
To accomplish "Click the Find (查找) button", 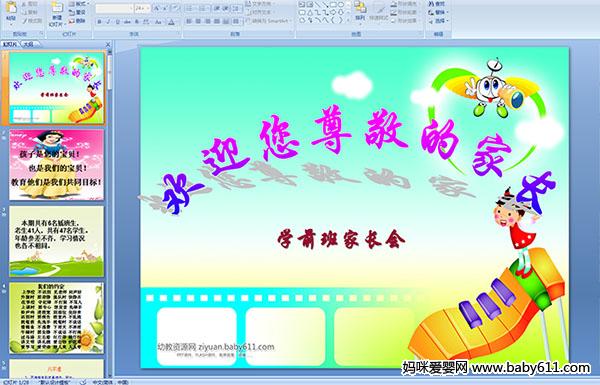I will coord(437,4).
